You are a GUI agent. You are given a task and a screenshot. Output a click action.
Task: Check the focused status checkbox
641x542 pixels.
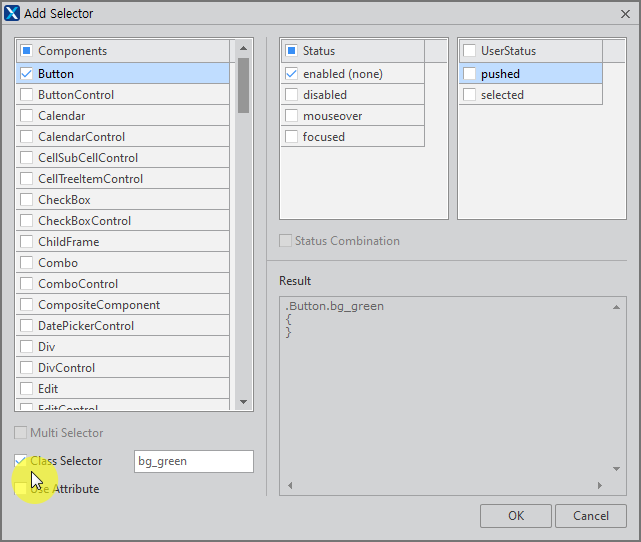tap(291, 137)
